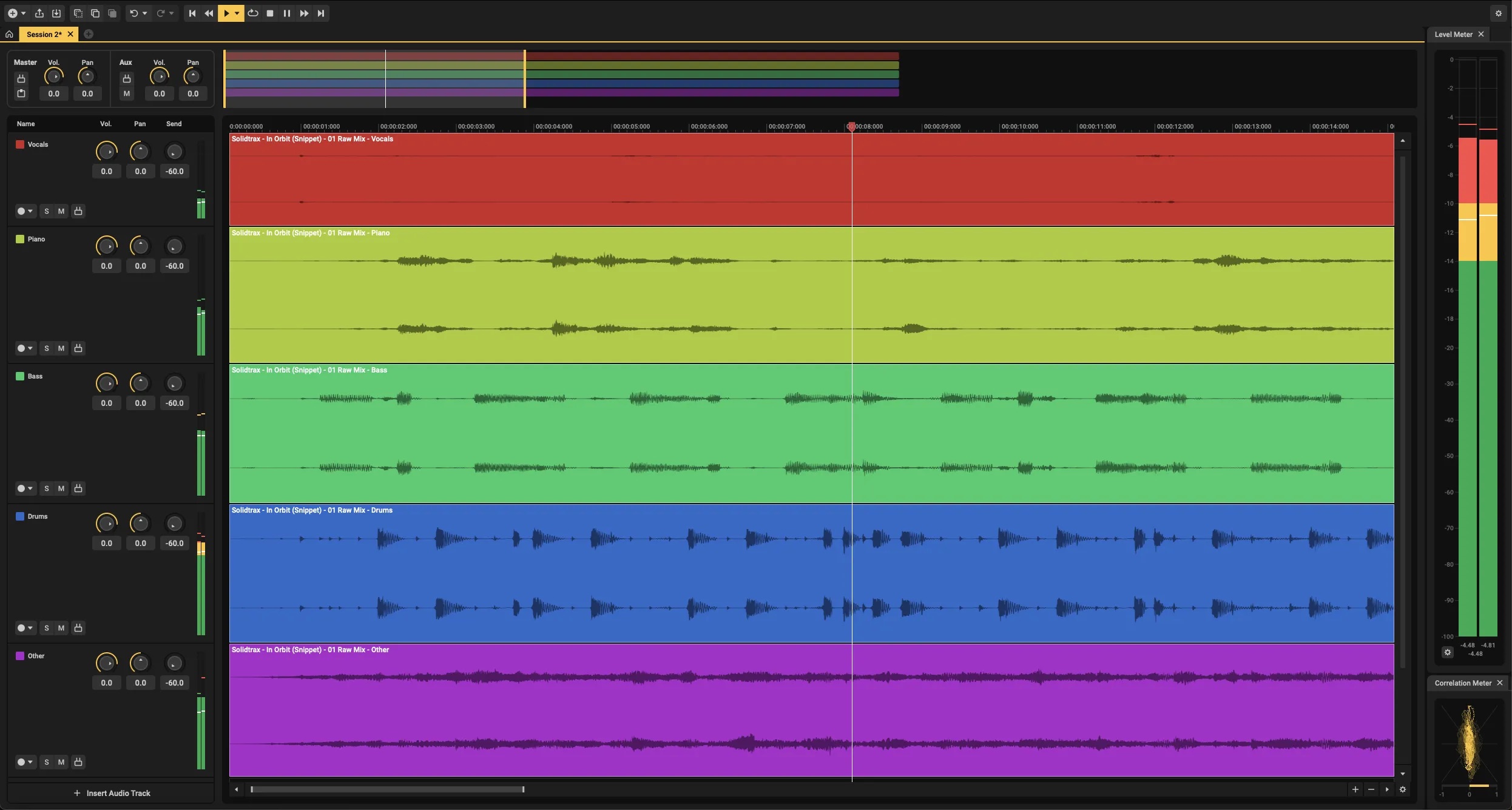The height and width of the screenshot is (810, 1512).
Task: Add a new session tab with plus
Action: coord(89,35)
